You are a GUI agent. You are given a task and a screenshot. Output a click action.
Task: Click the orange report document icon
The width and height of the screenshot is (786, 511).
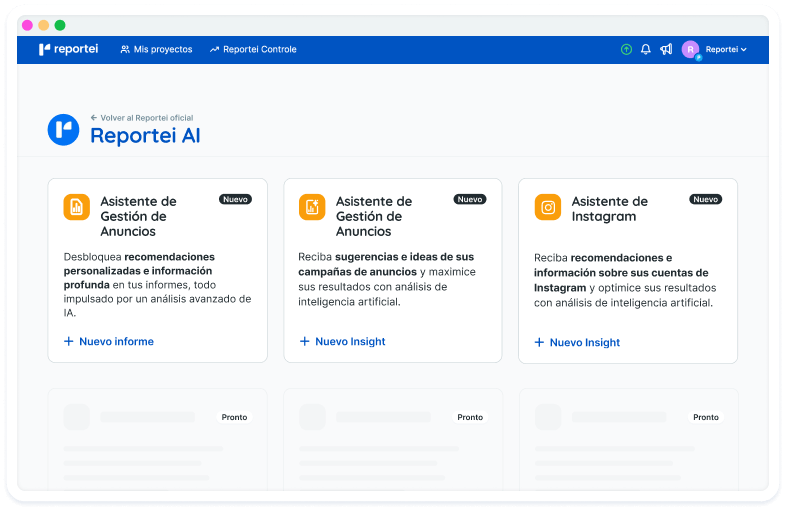point(77,207)
